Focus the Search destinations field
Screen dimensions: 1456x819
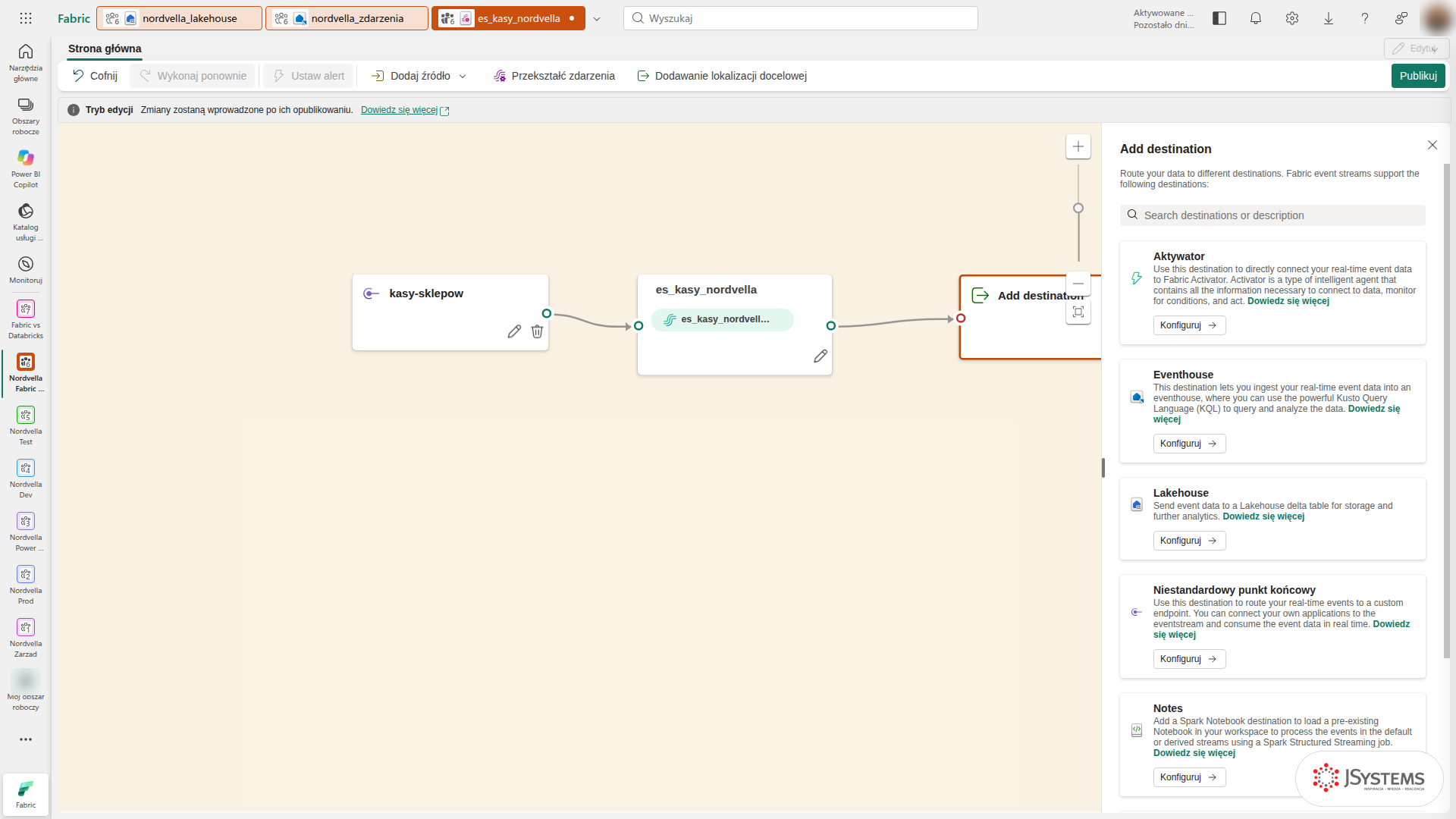pos(1272,215)
